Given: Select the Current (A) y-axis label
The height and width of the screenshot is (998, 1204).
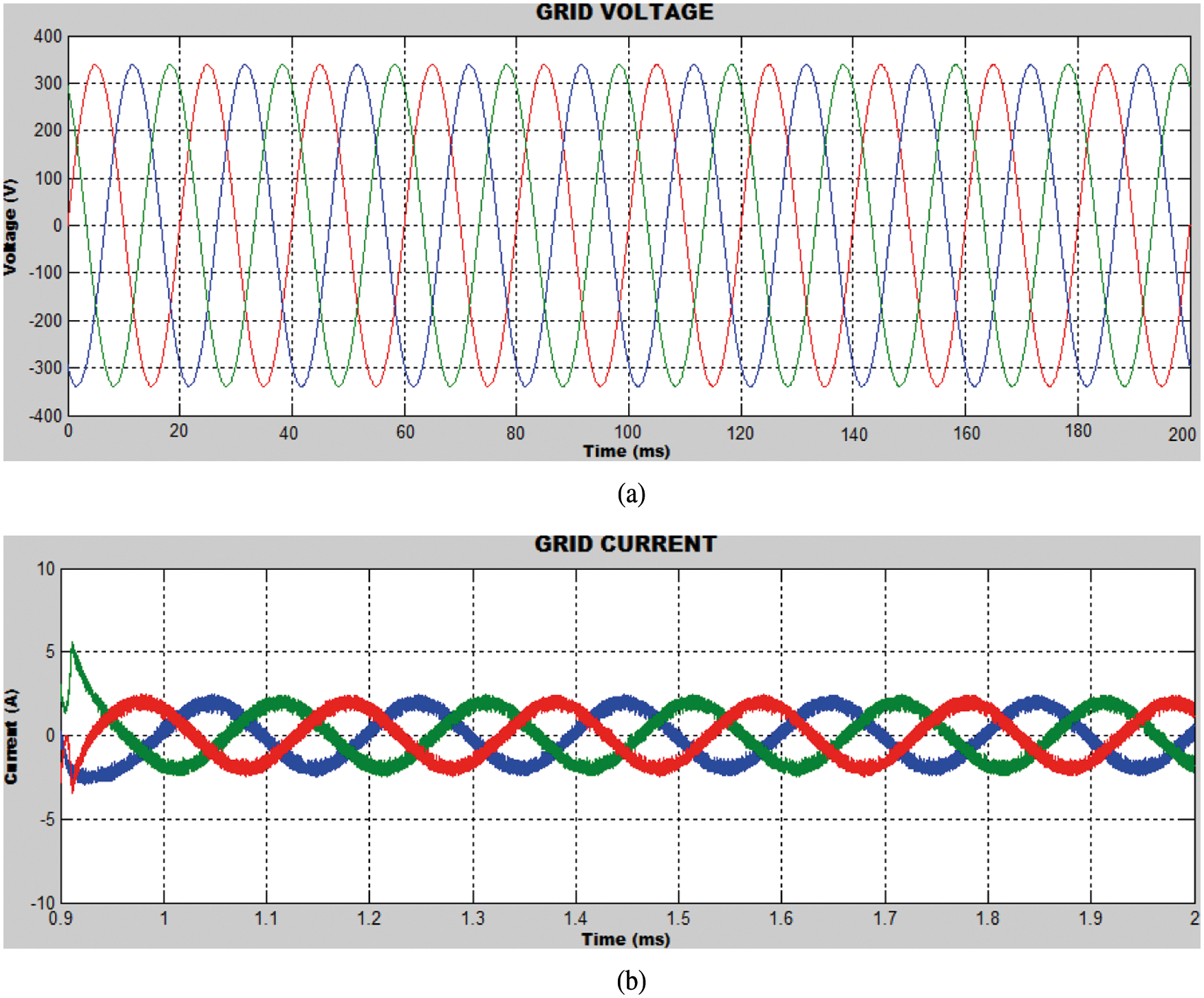Looking at the screenshot, I should [x=10, y=736].
